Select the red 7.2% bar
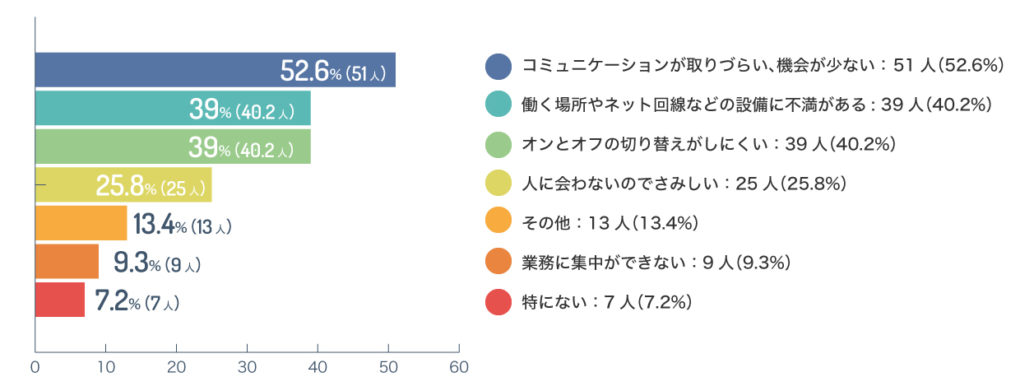The height and width of the screenshot is (391, 1020). tap(60, 300)
